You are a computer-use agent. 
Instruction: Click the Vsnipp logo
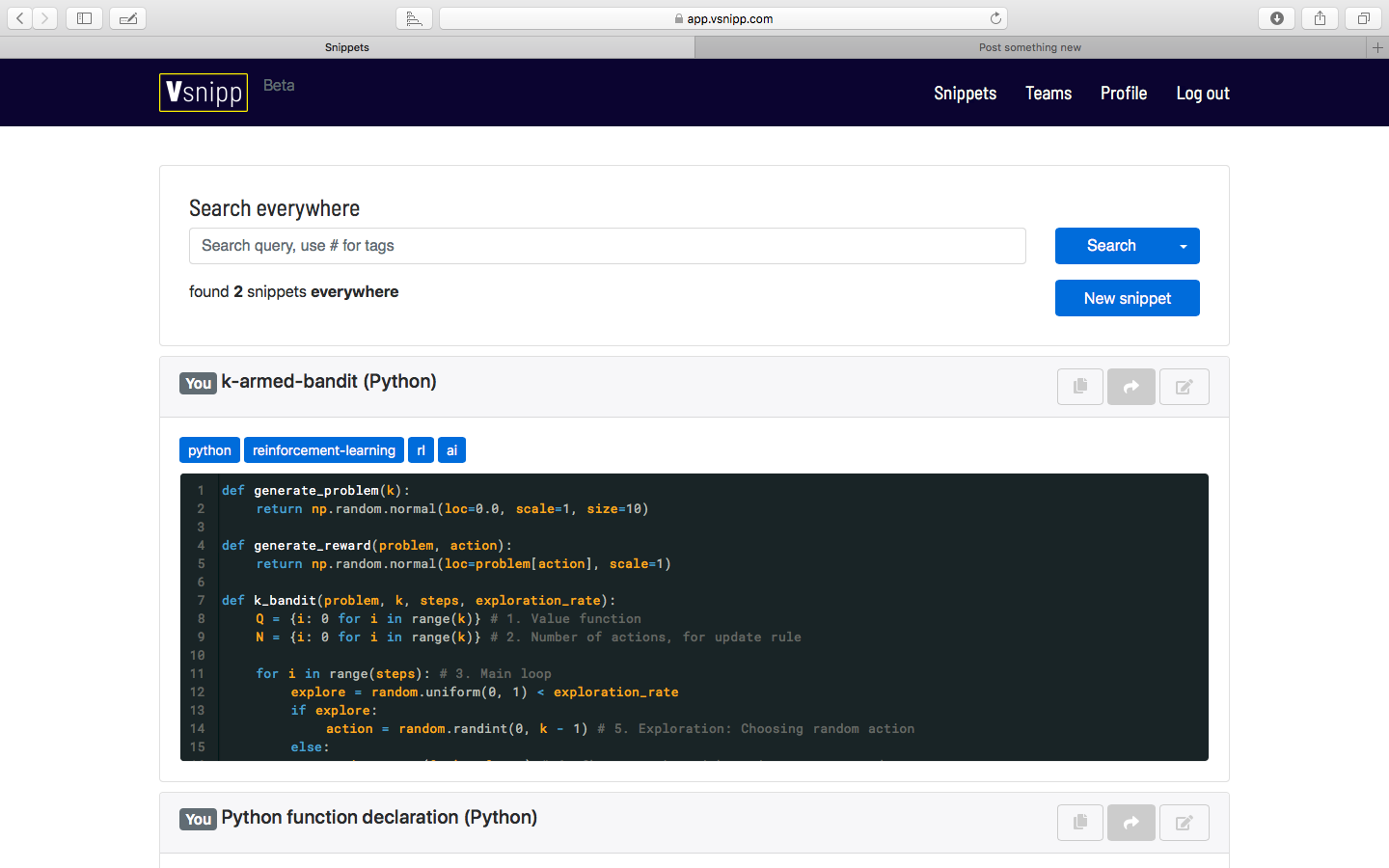point(204,93)
